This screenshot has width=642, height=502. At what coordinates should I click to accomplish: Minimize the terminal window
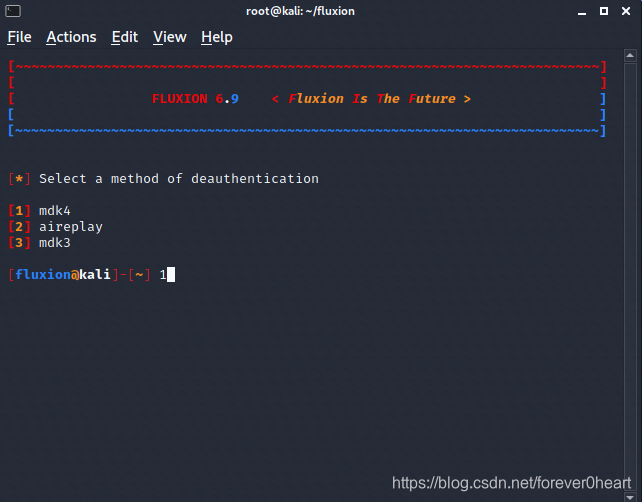point(582,12)
